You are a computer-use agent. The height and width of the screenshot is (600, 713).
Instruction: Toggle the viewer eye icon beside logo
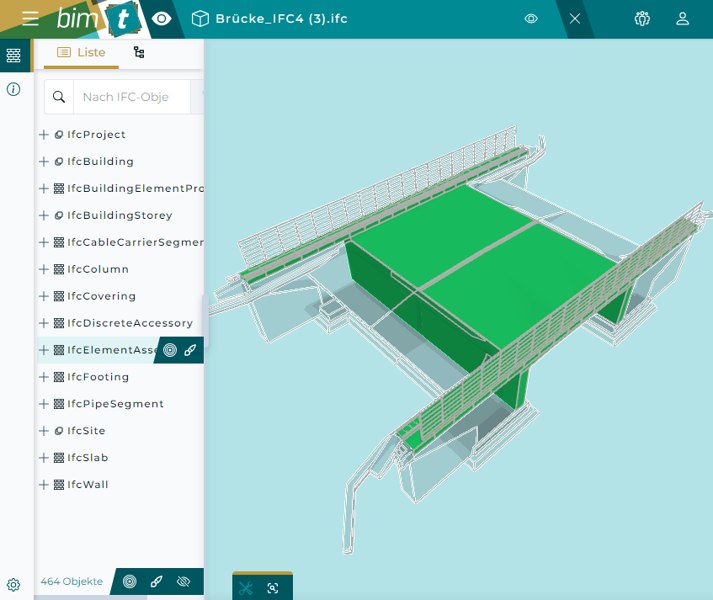[161, 19]
